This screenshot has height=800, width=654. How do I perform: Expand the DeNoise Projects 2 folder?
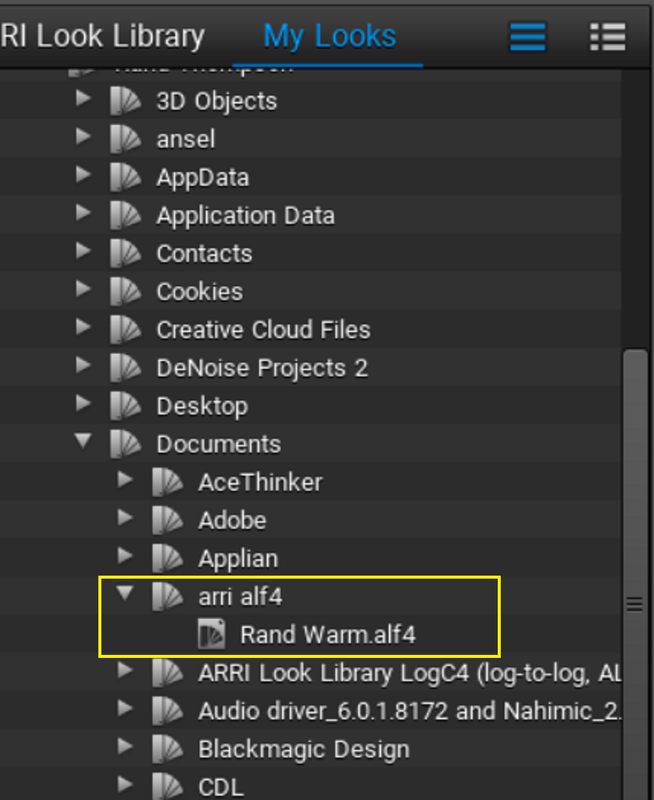pyautogui.click(x=83, y=365)
